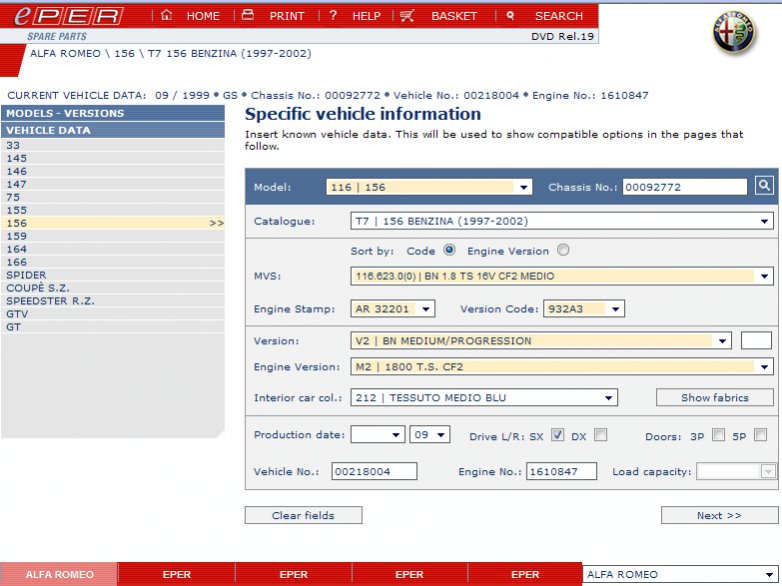This screenshot has width=782, height=586.
Task: Toggle the 5P doors checkbox
Action: [760, 435]
